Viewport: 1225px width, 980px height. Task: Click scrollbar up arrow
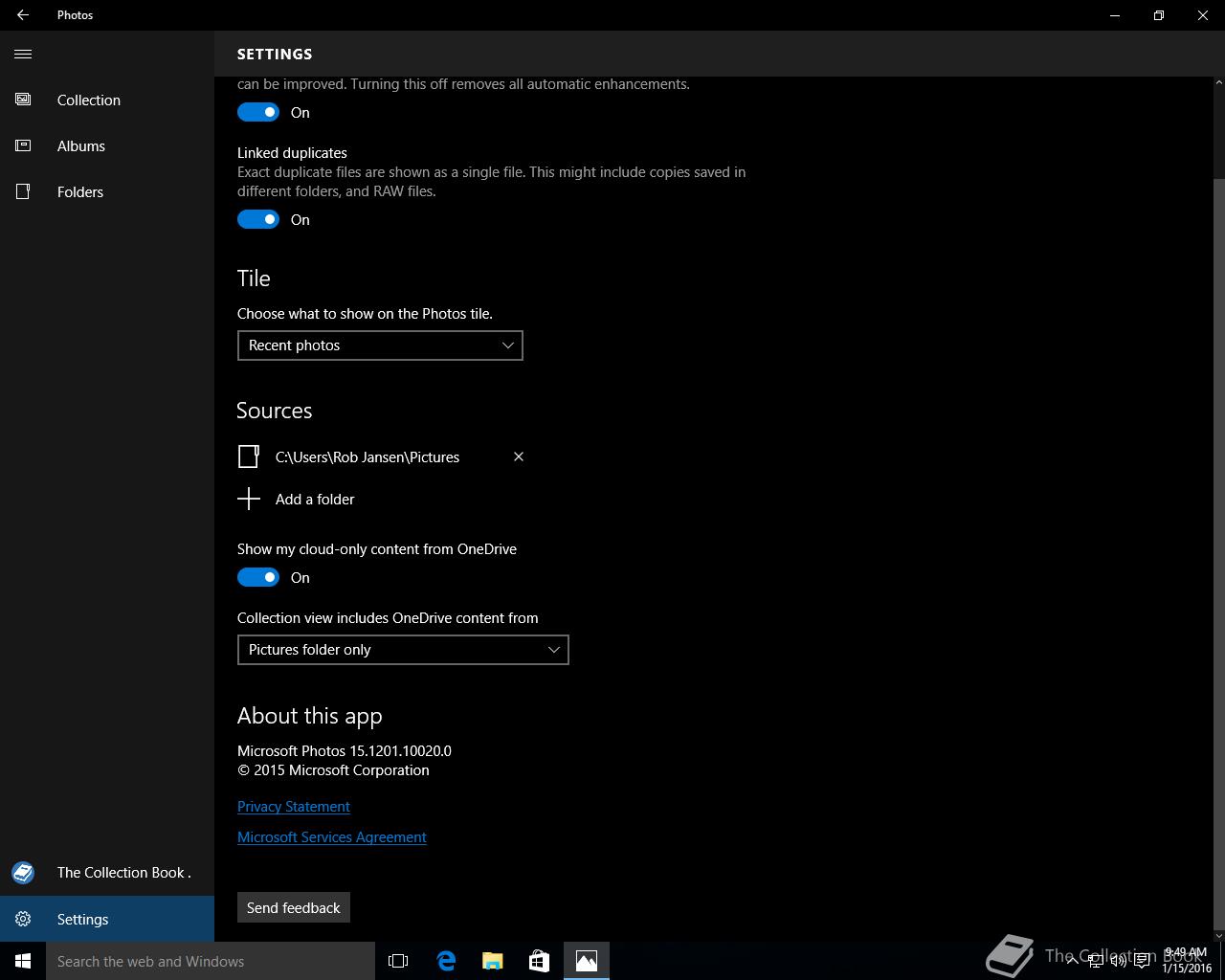(x=1218, y=83)
